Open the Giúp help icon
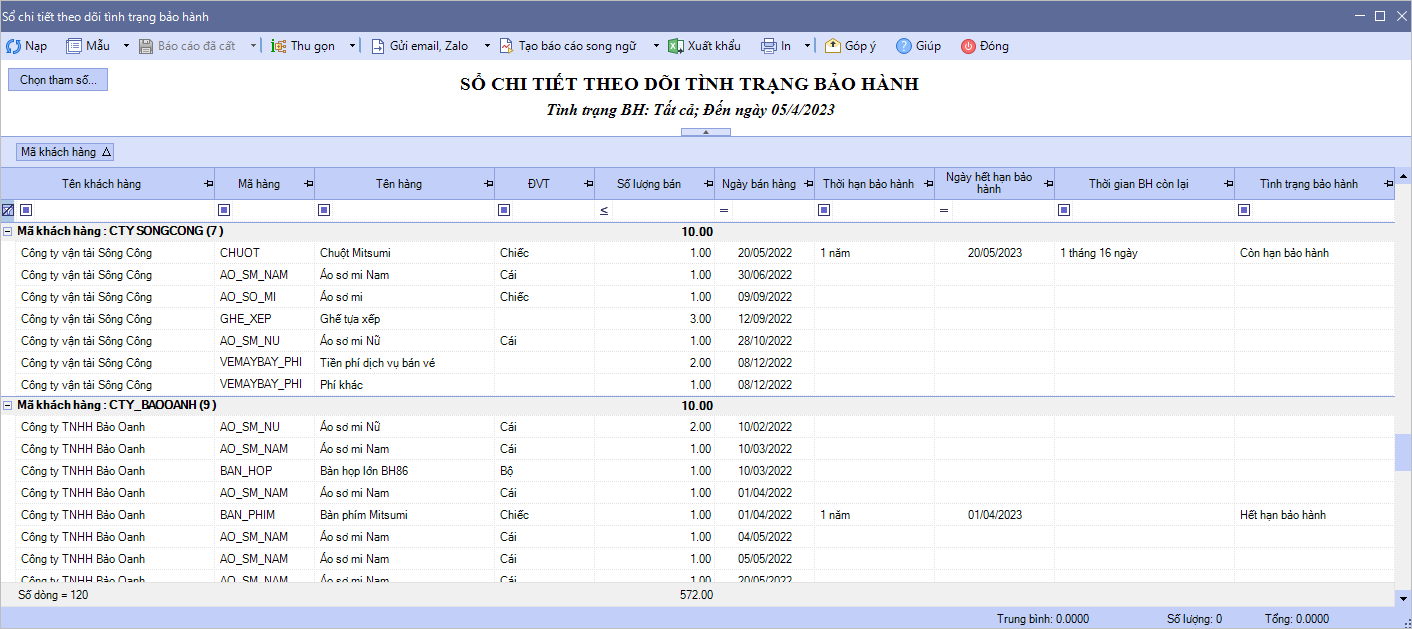The width and height of the screenshot is (1412, 629). coord(903,46)
